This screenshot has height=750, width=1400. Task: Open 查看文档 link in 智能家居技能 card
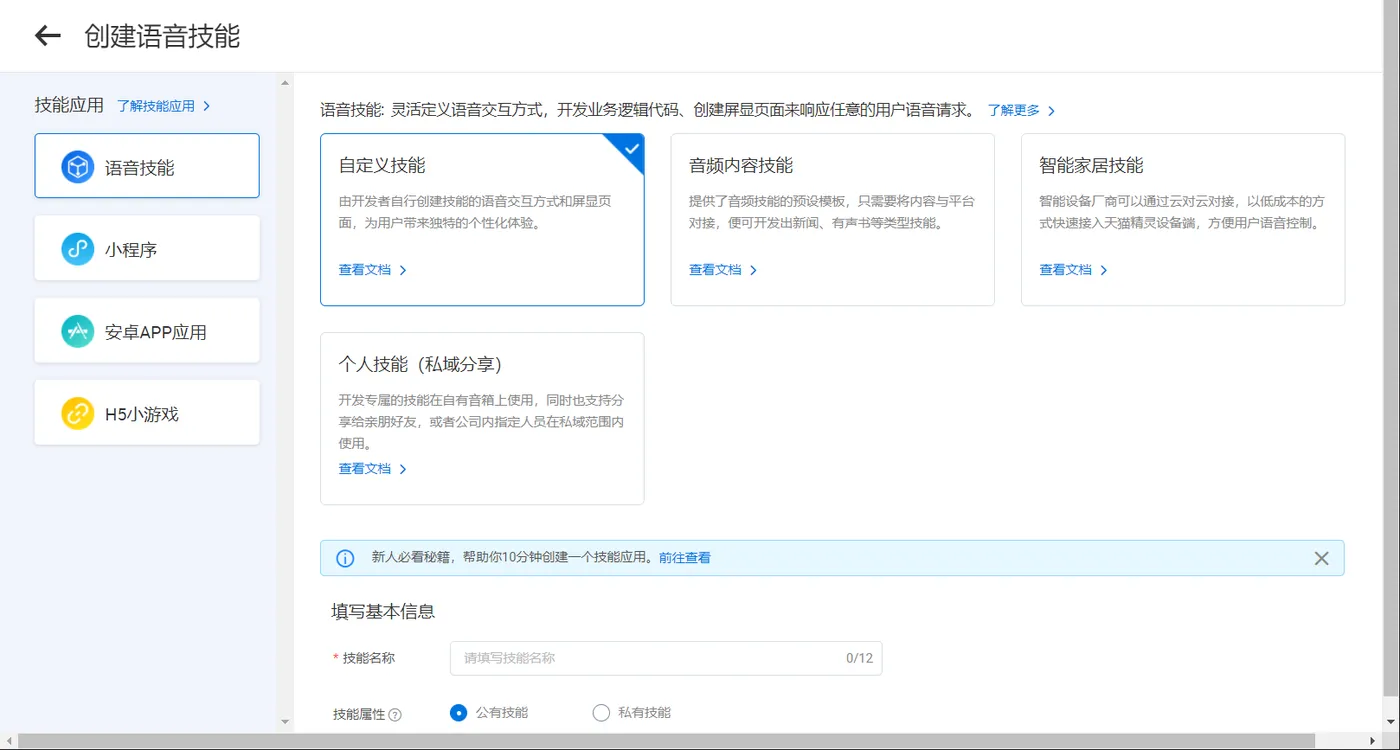(1073, 270)
